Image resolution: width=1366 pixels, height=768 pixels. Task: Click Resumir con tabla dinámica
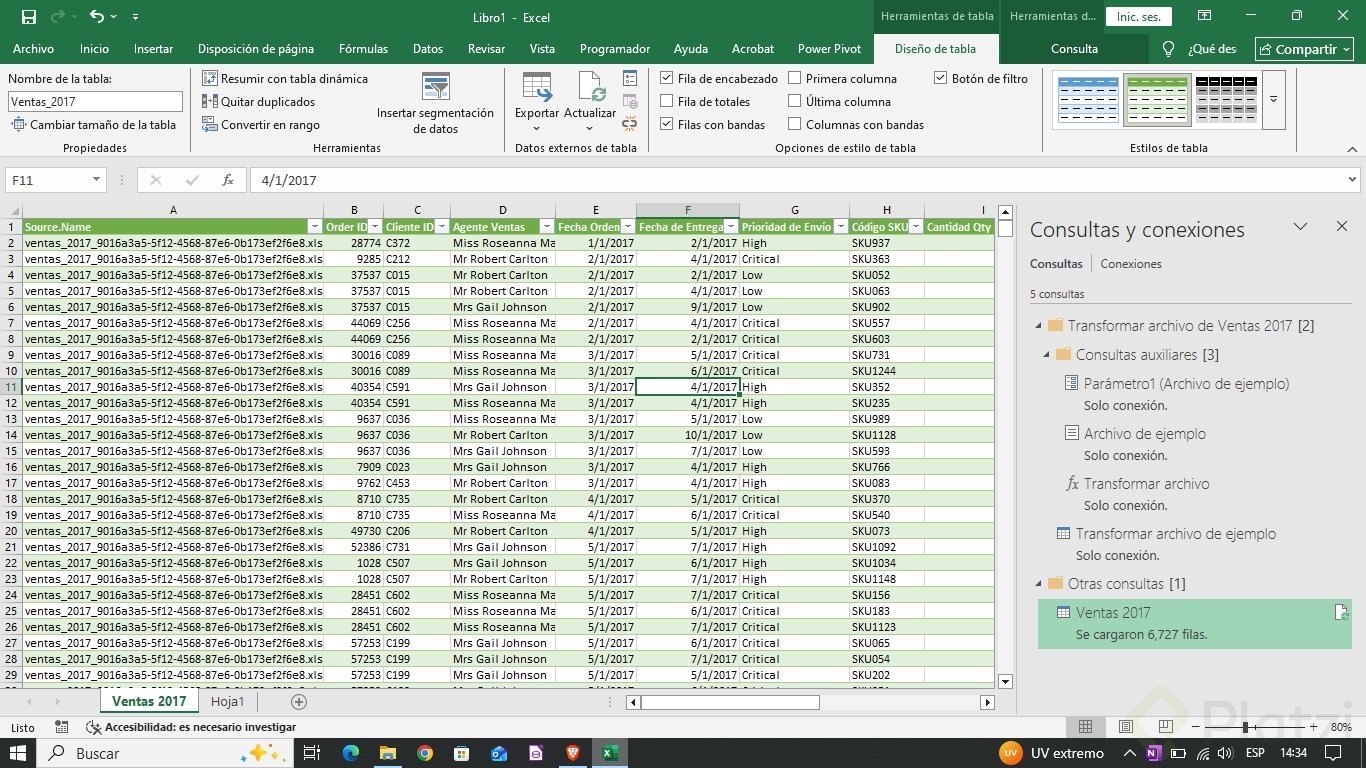(x=285, y=79)
